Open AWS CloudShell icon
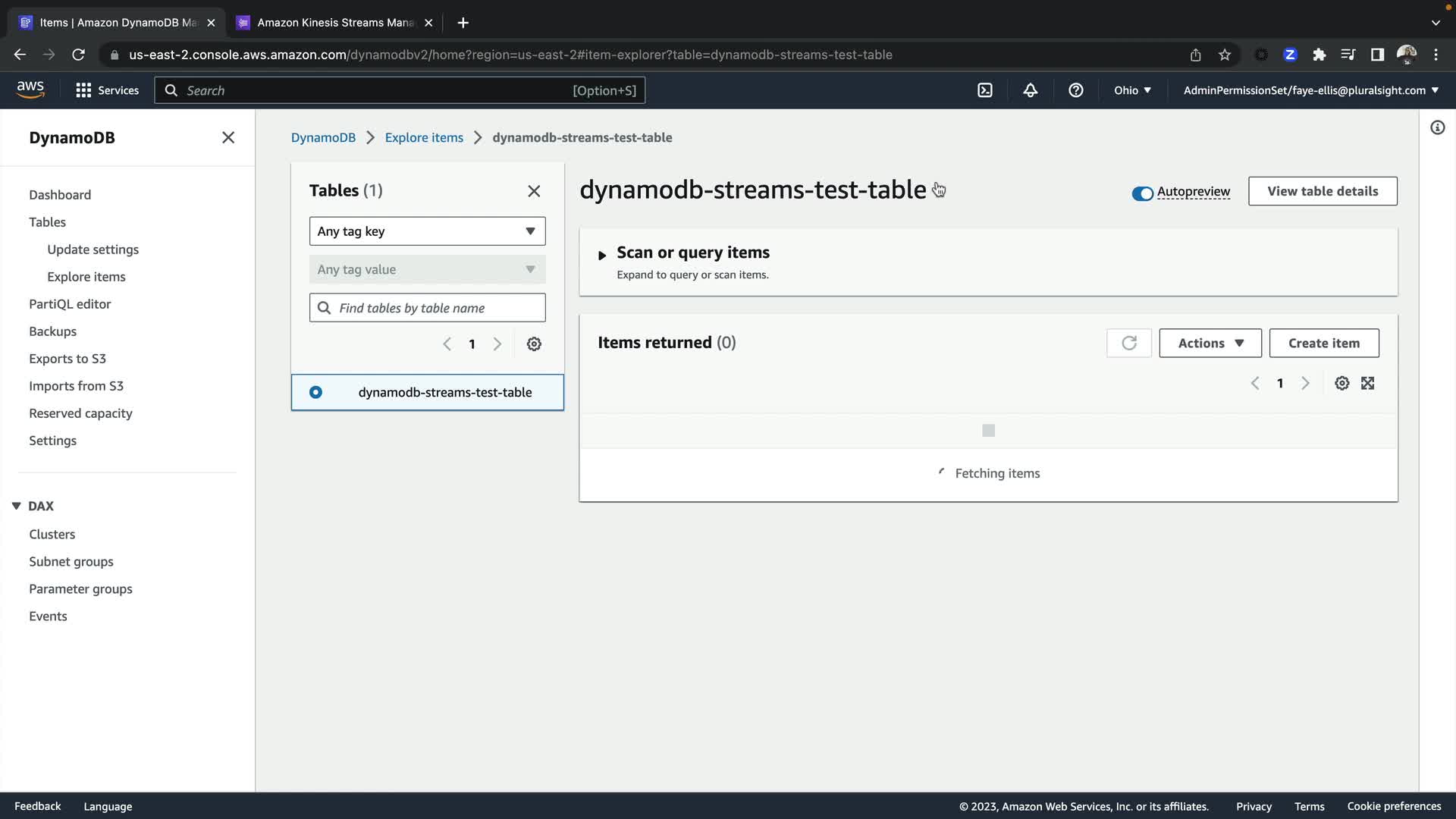Screen dimensions: 1456x819 click(x=984, y=90)
